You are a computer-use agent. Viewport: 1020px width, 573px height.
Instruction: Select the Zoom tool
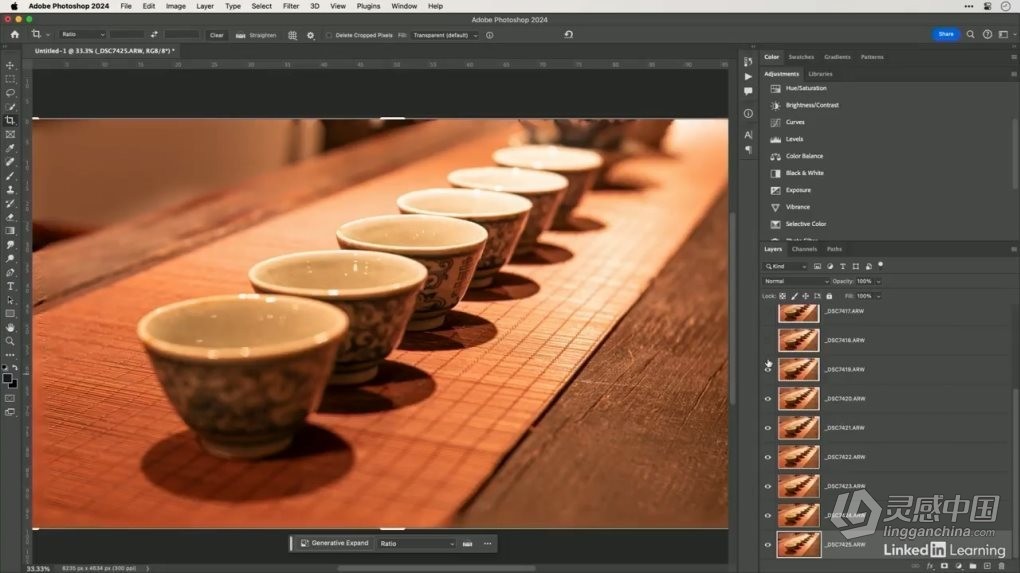pos(10,341)
